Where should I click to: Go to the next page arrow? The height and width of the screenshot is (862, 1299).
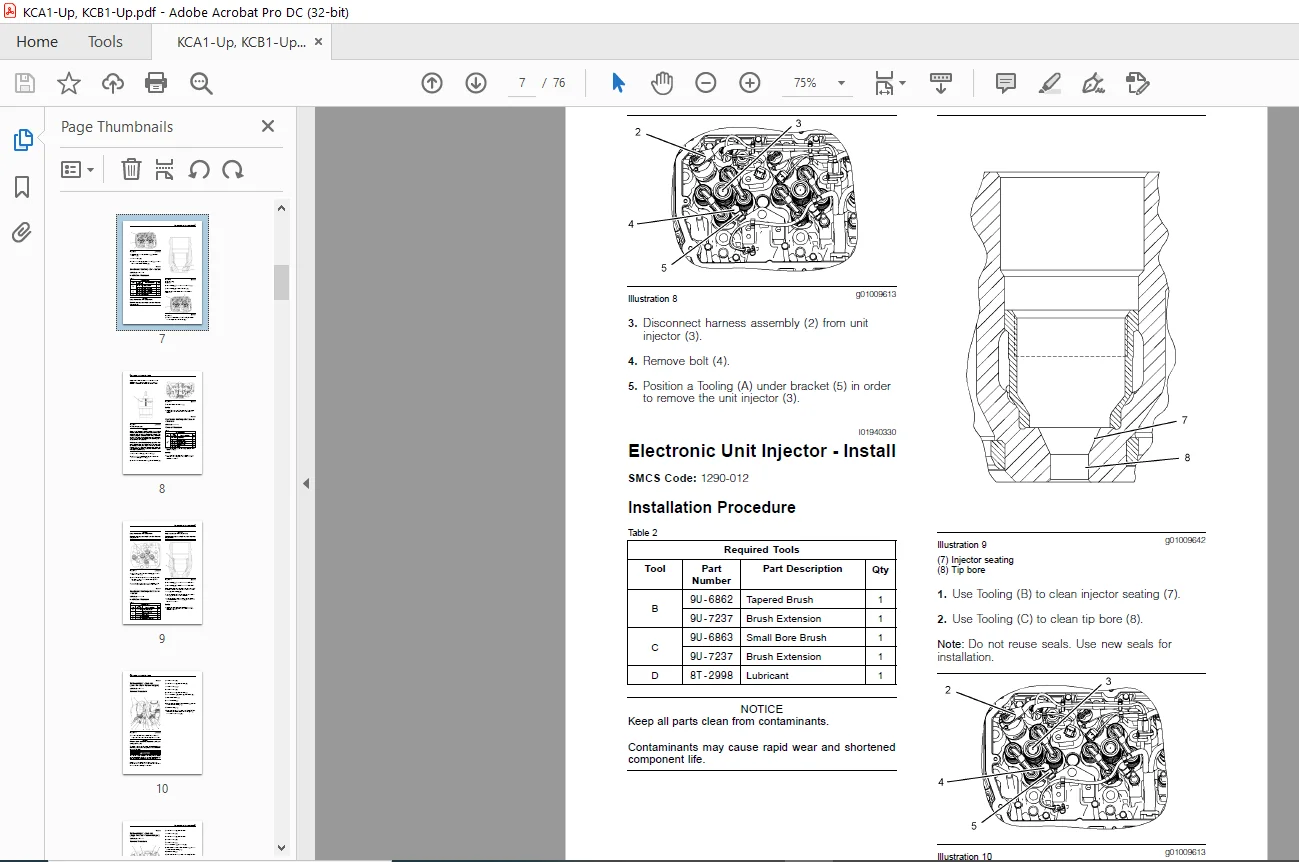tap(476, 83)
